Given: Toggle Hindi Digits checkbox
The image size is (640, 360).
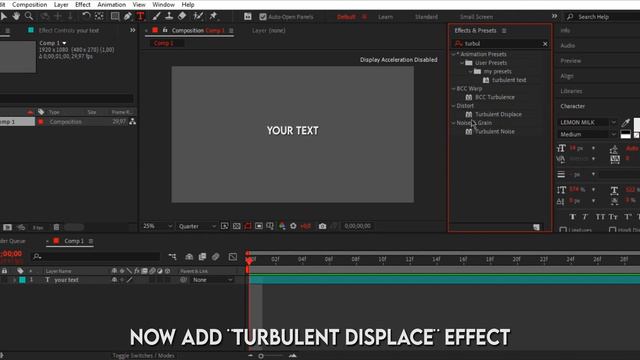Looking at the screenshot, I should (x=613, y=230).
